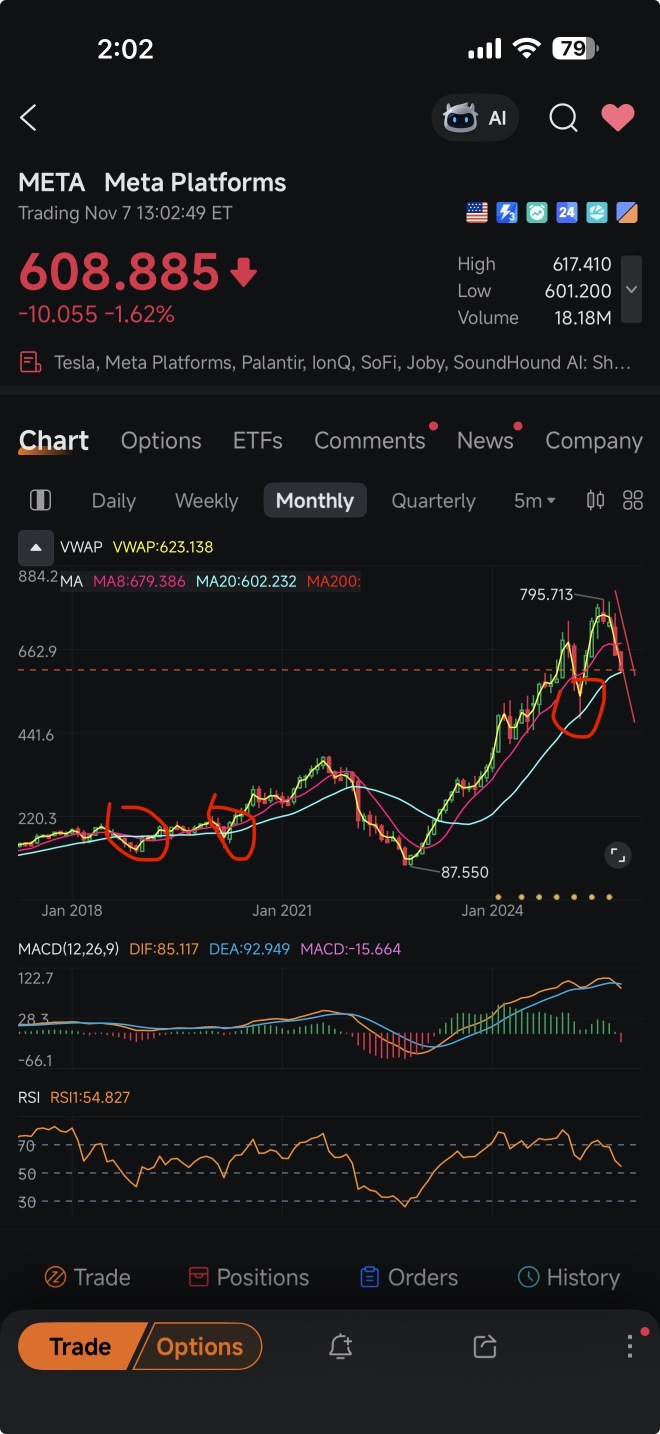Switch to the News tab

pyautogui.click(x=485, y=441)
